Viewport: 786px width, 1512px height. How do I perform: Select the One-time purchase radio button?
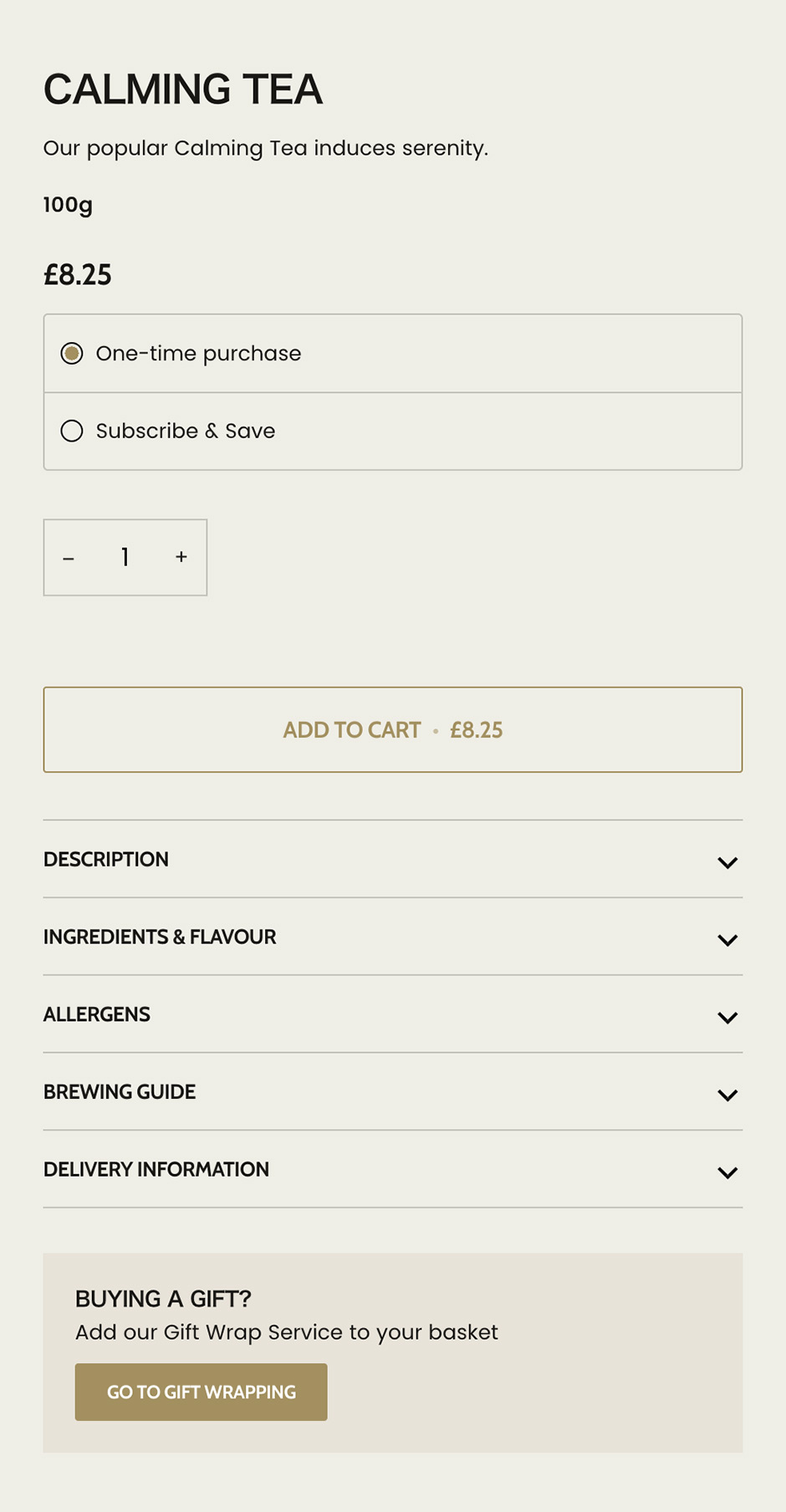pyautogui.click(x=72, y=354)
